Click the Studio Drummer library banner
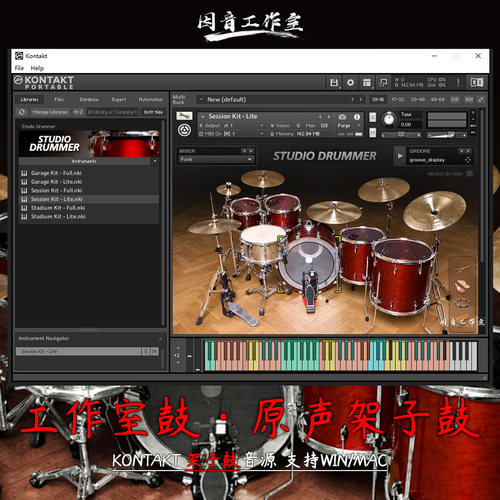Screen dimensions: 500x500 click(x=89, y=143)
